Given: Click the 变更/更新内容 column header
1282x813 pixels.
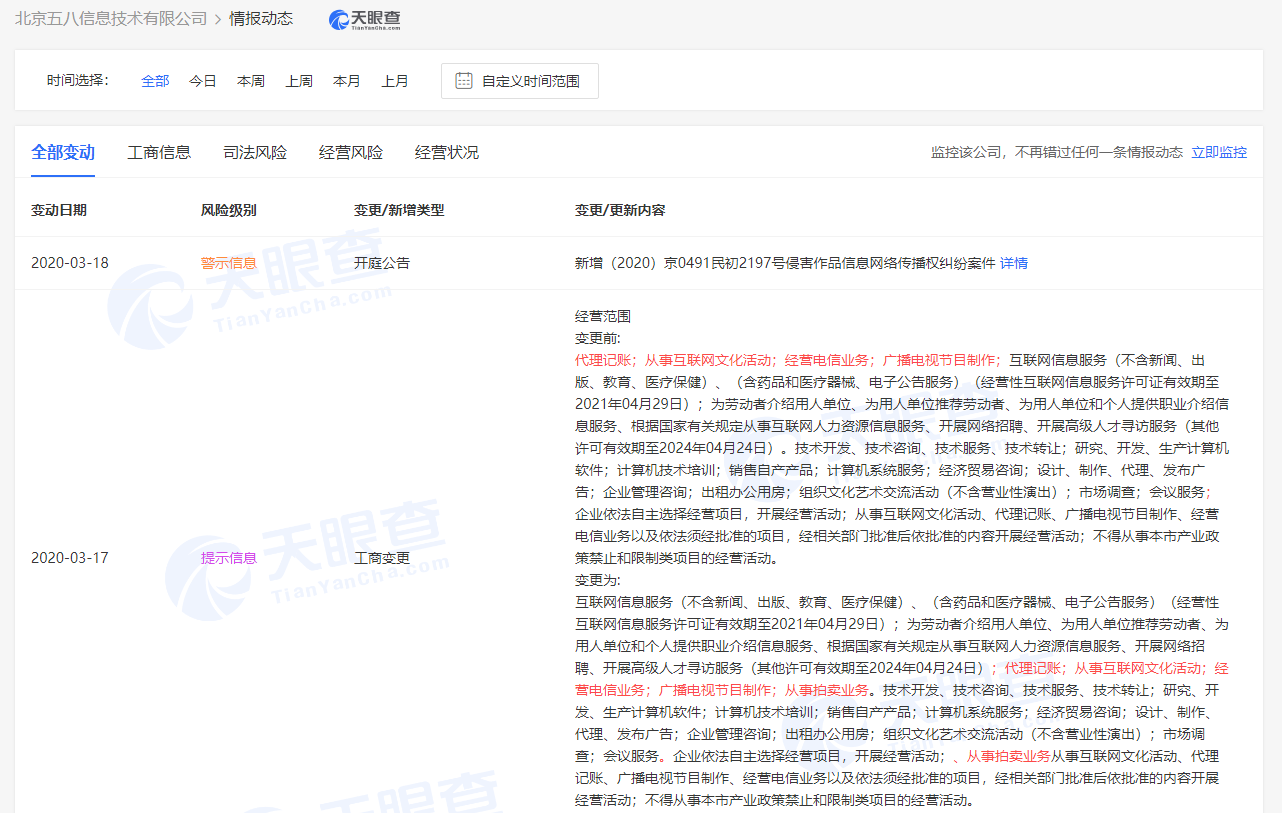Looking at the screenshot, I should [x=620, y=210].
